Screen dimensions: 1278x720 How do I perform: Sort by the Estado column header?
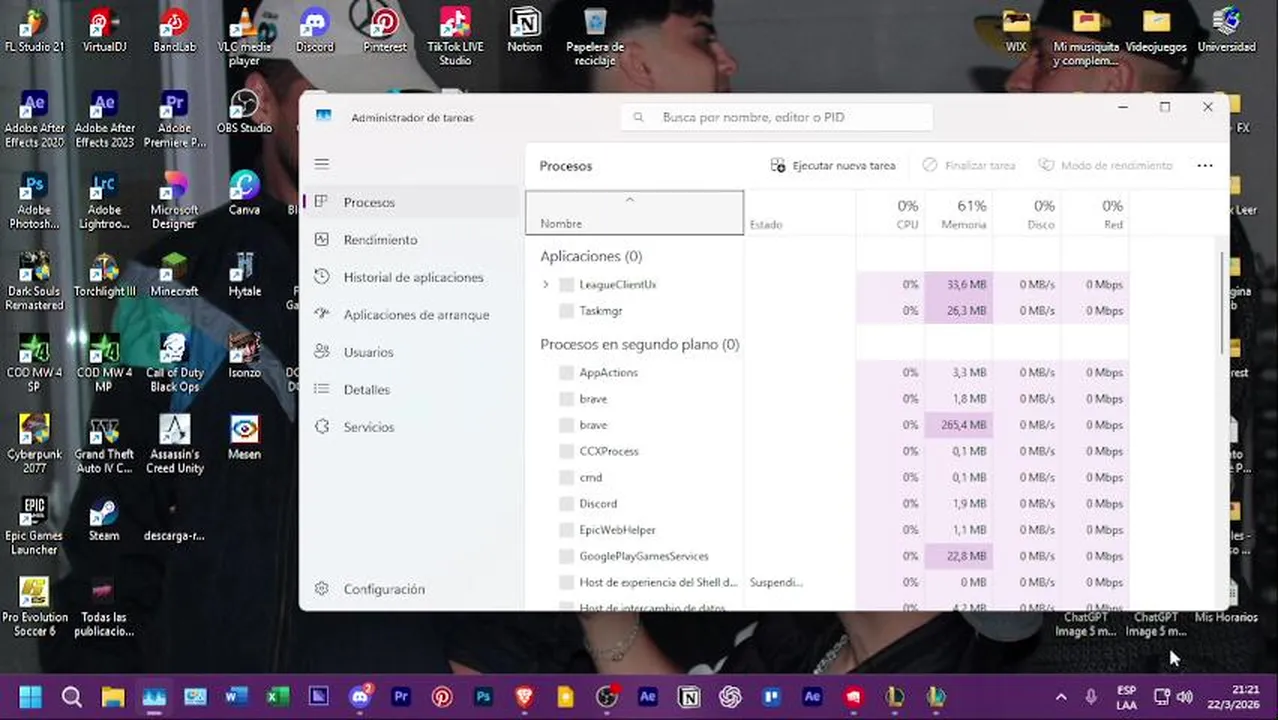click(x=800, y=213)
